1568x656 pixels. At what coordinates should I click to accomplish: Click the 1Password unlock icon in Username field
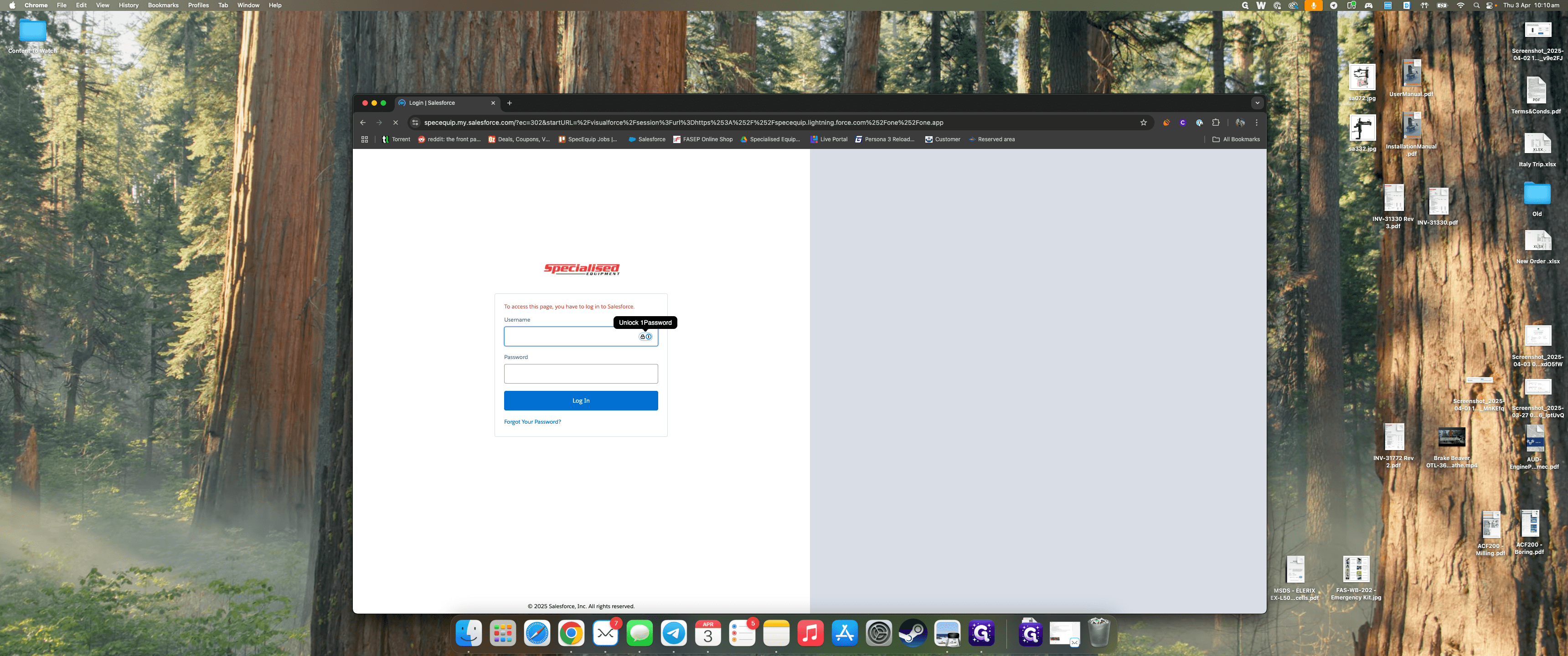(645, 337)
